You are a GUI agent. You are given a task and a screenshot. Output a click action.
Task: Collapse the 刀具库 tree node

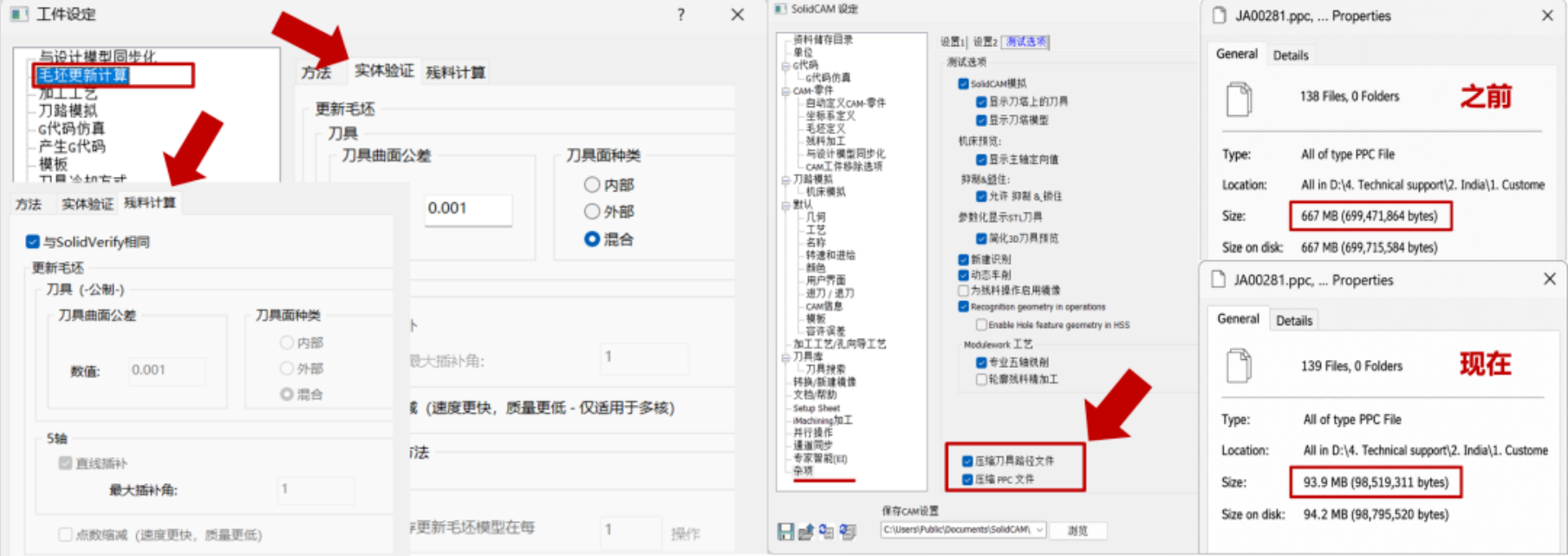(786, 356)
